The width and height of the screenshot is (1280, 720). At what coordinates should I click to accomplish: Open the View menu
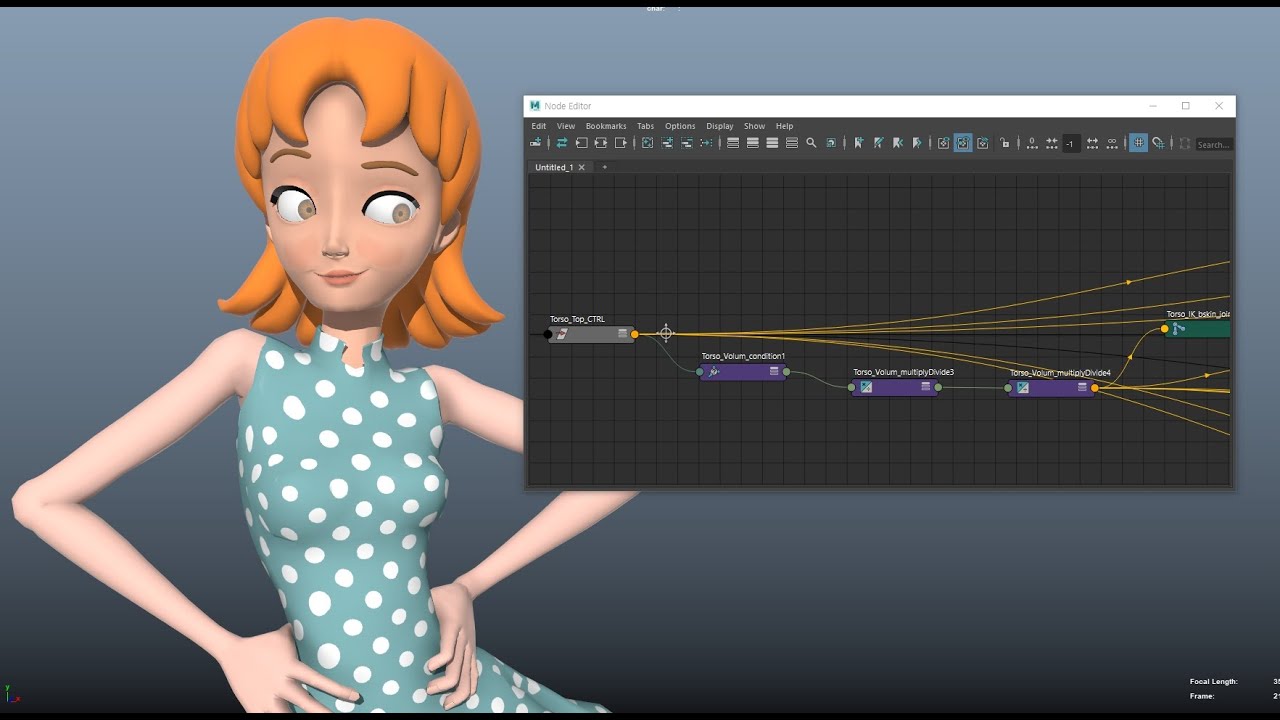[566, 126]
